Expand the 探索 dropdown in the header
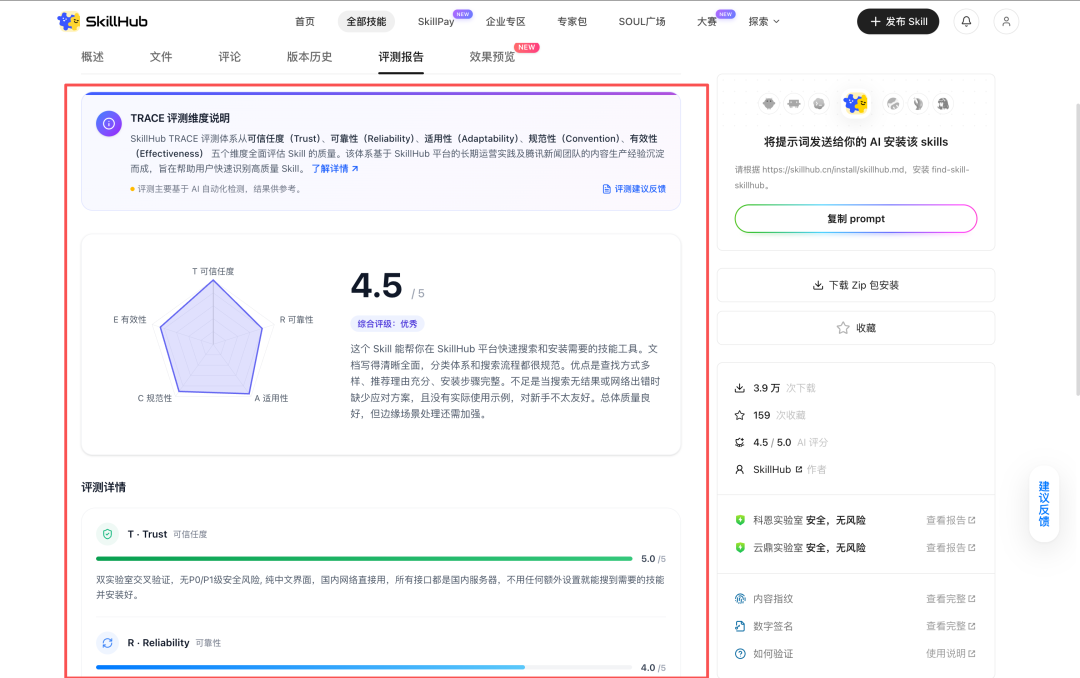The image size is (1080, 678). pos(764,21)
